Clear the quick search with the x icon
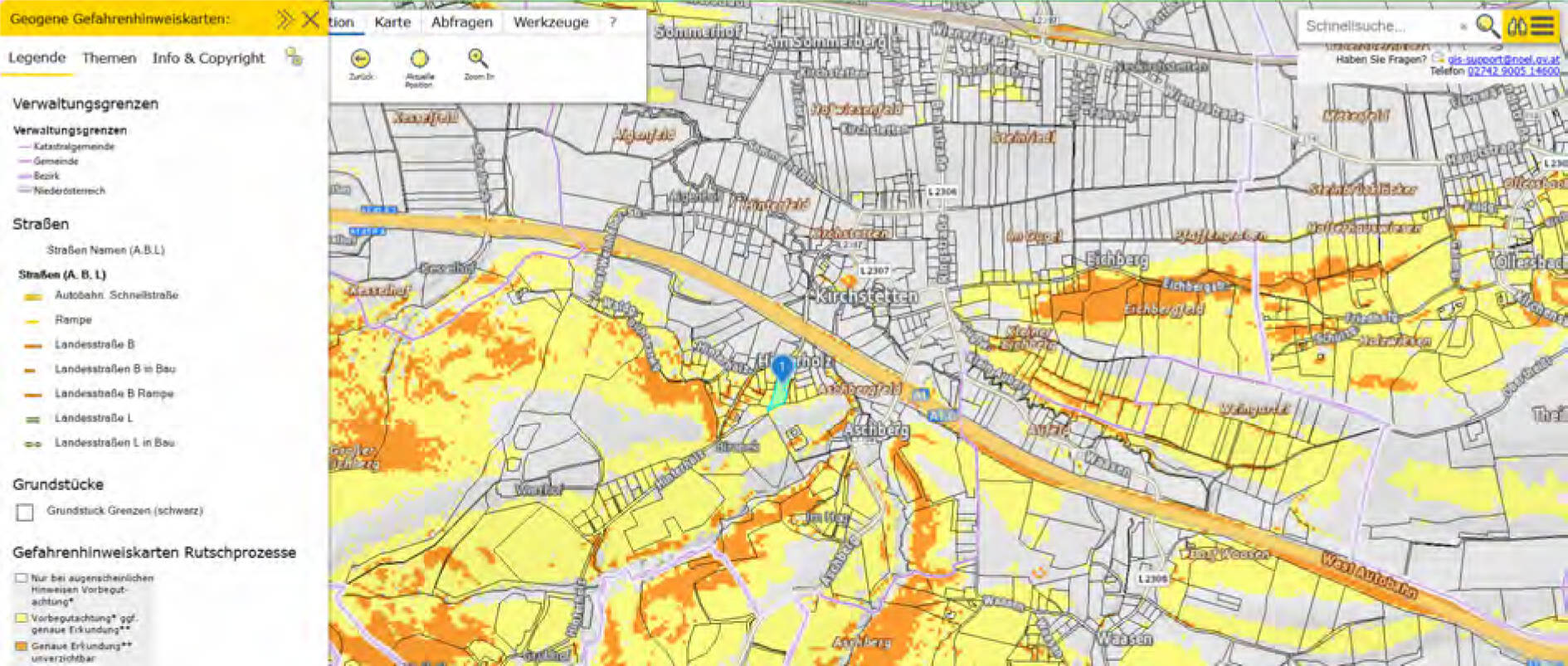Screen dimensions: 1568x666 tap(1463, 27)
